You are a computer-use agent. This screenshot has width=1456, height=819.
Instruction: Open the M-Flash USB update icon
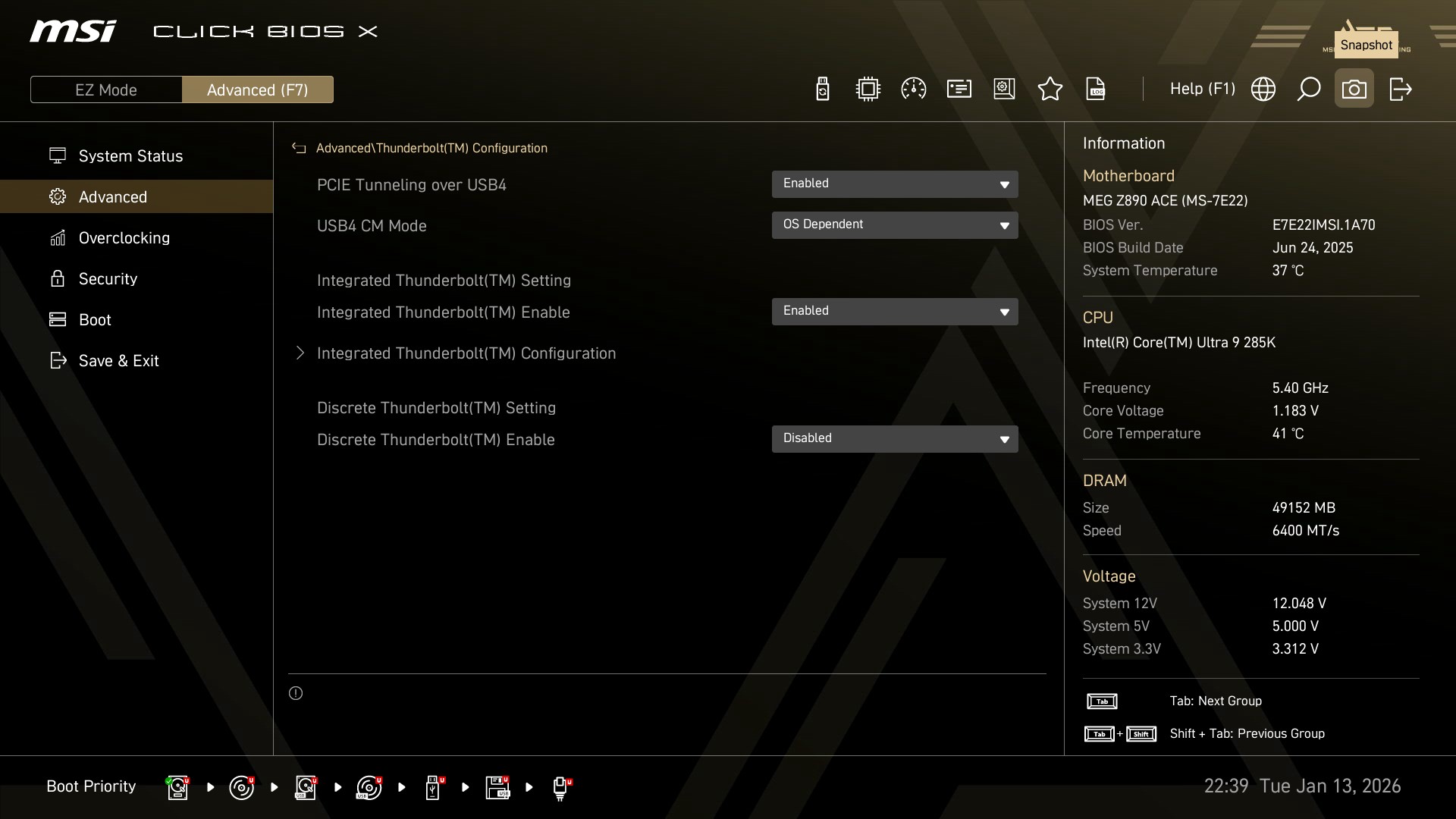point(822,89)
